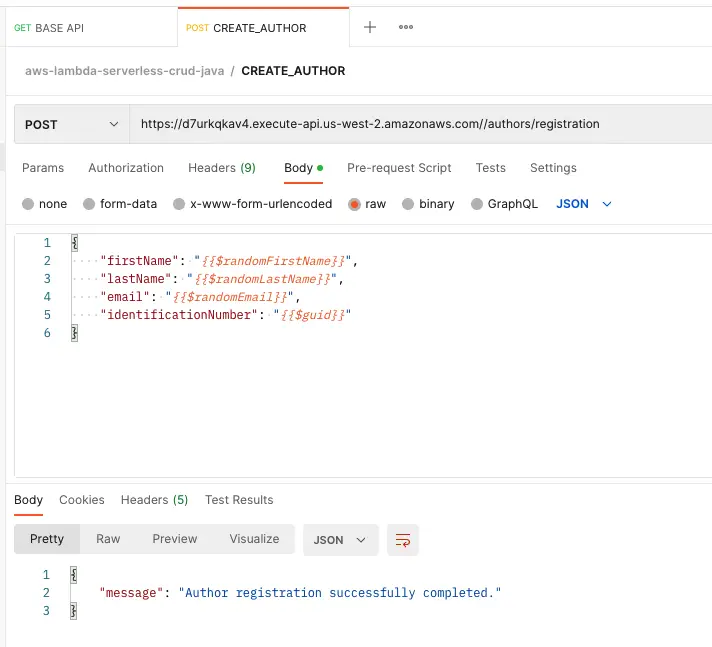Switch response view to Raw
This screenshot has height=647, width=712.
(108, 539)
